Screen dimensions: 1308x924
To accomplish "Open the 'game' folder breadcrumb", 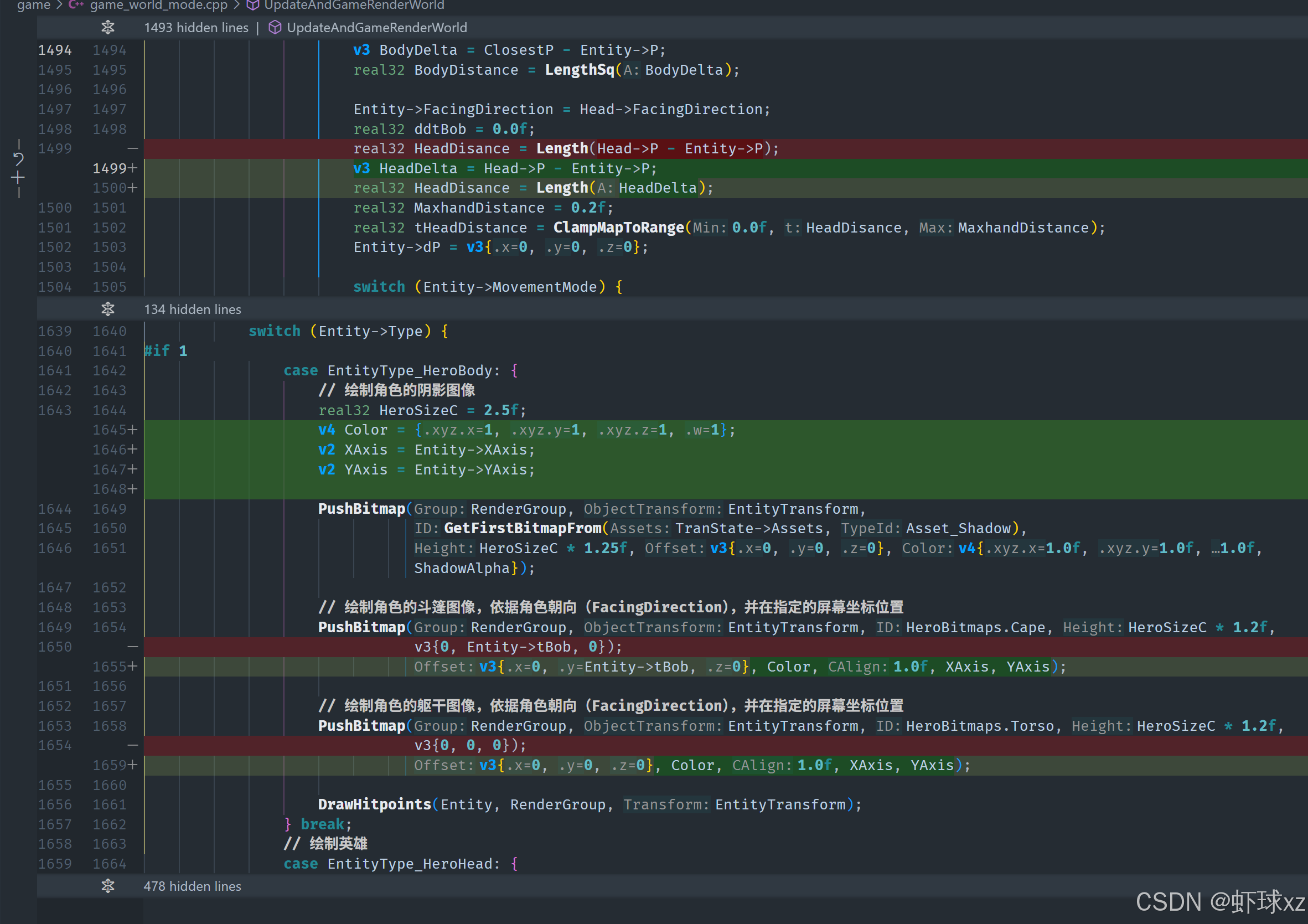I will [x=34, y=5].
